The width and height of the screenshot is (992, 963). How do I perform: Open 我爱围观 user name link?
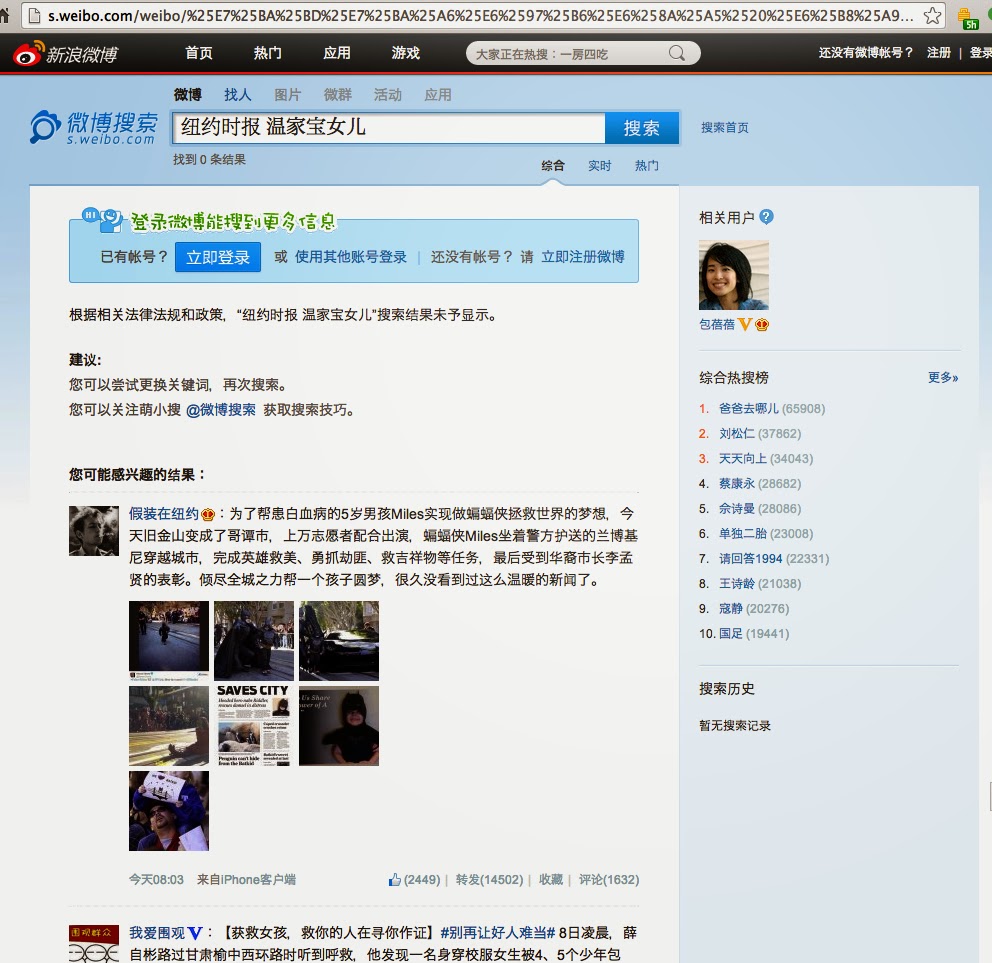coord(157,933)
